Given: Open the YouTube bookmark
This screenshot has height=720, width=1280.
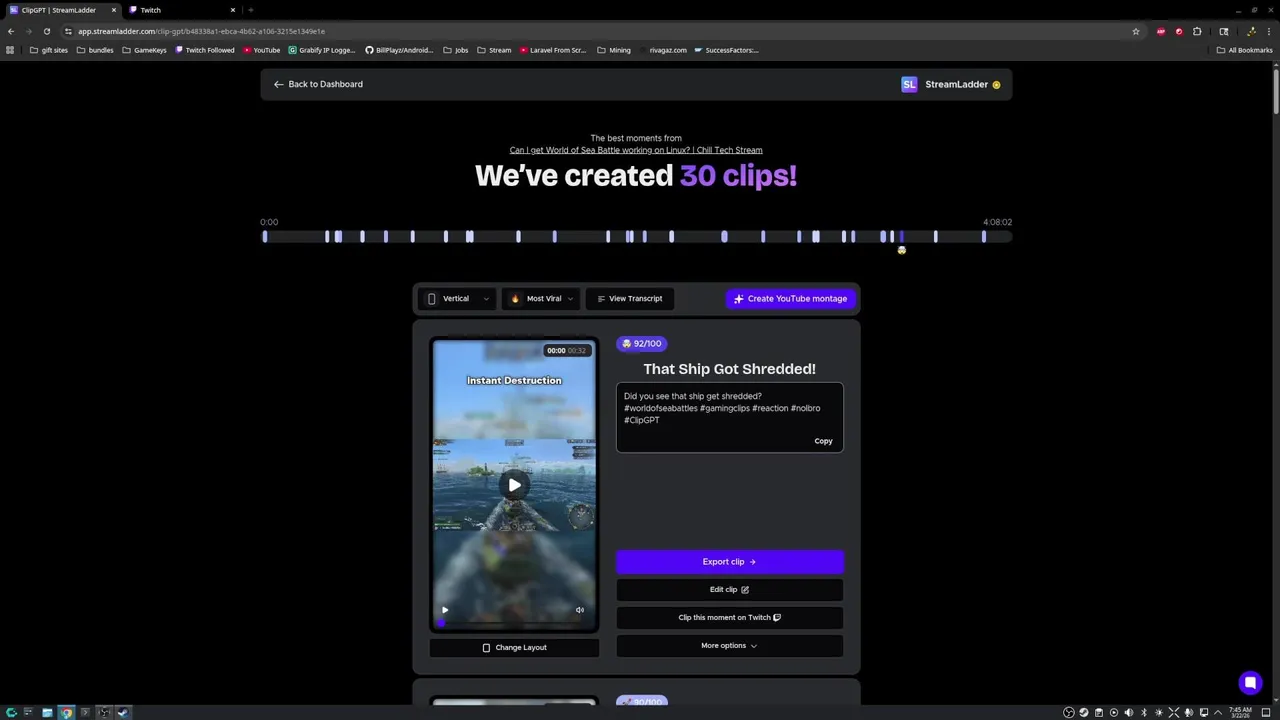Looking at the screenshot, I should [x=261, y=50].
